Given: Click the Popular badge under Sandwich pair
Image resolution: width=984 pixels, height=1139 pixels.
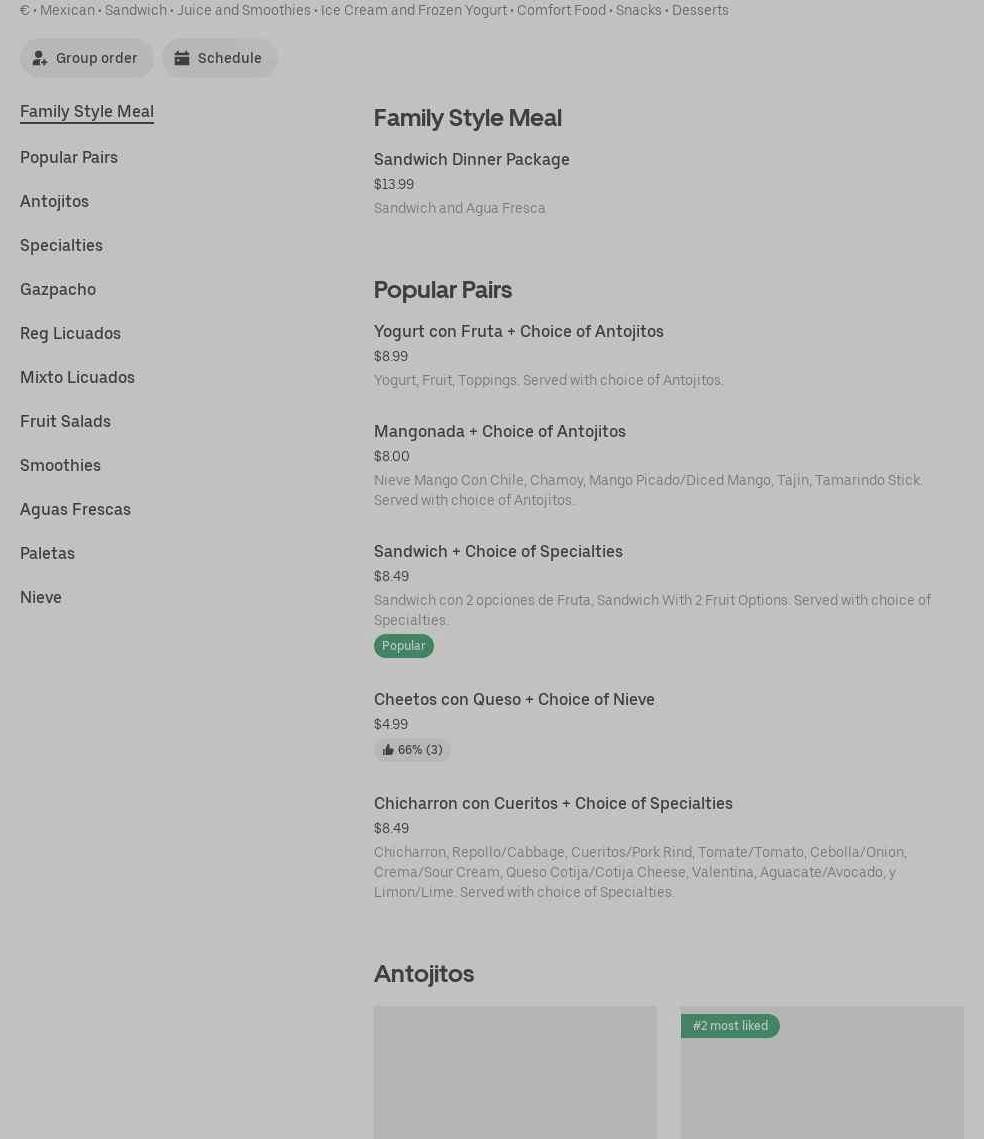Looking at the screenshot, I should click(404, 646).
